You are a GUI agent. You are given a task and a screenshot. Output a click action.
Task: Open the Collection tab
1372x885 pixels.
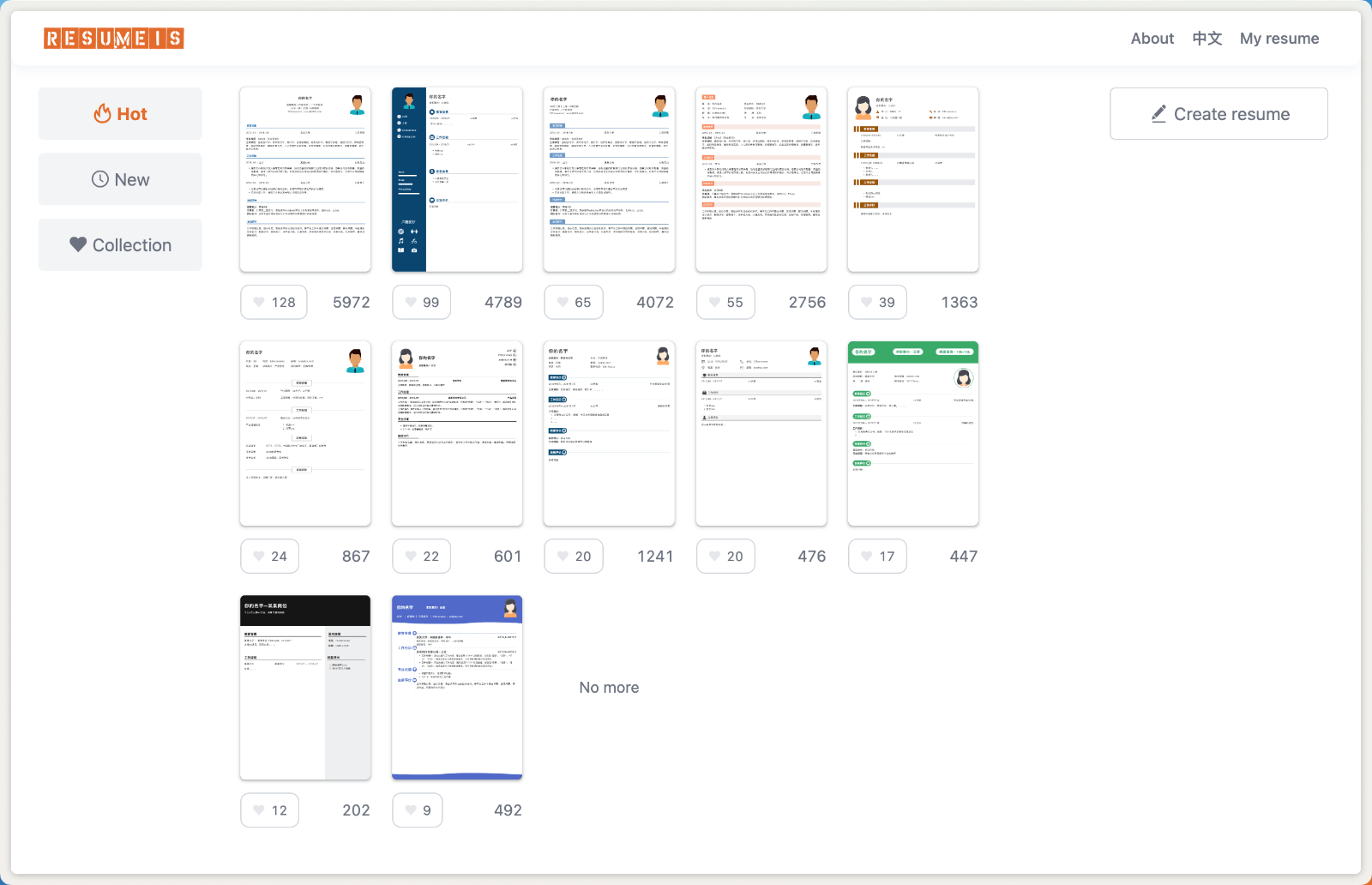(120, 245)
